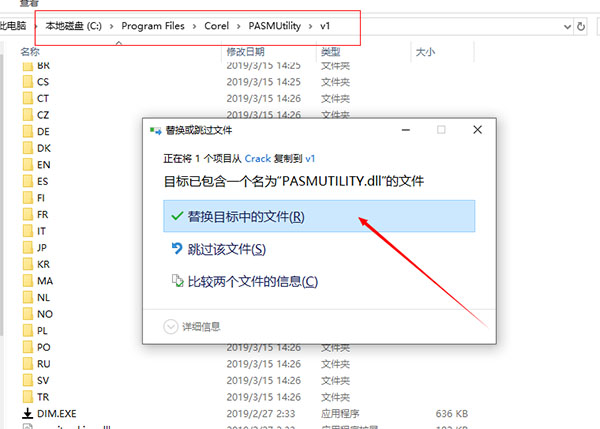
Task: Click the CT folder modified date
Action: pos(263,98)
